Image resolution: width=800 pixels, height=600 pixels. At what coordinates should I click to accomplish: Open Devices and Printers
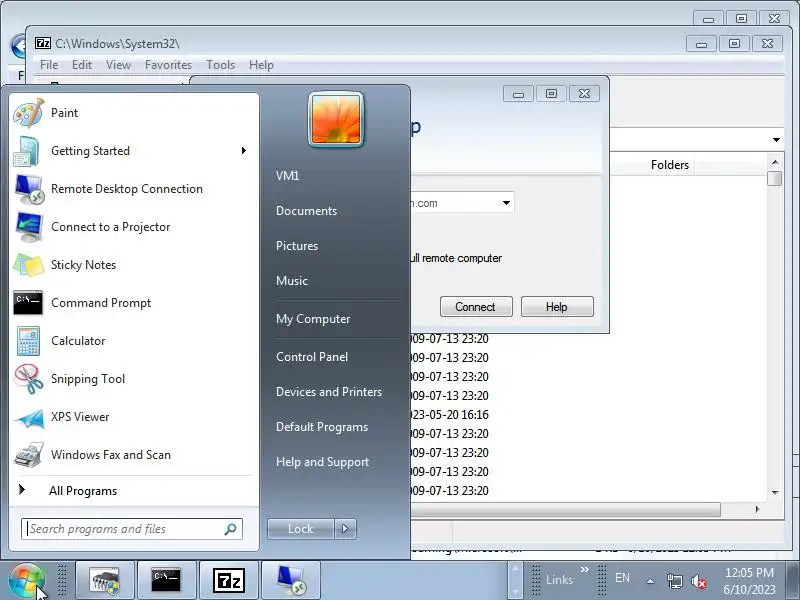[329, 392]
